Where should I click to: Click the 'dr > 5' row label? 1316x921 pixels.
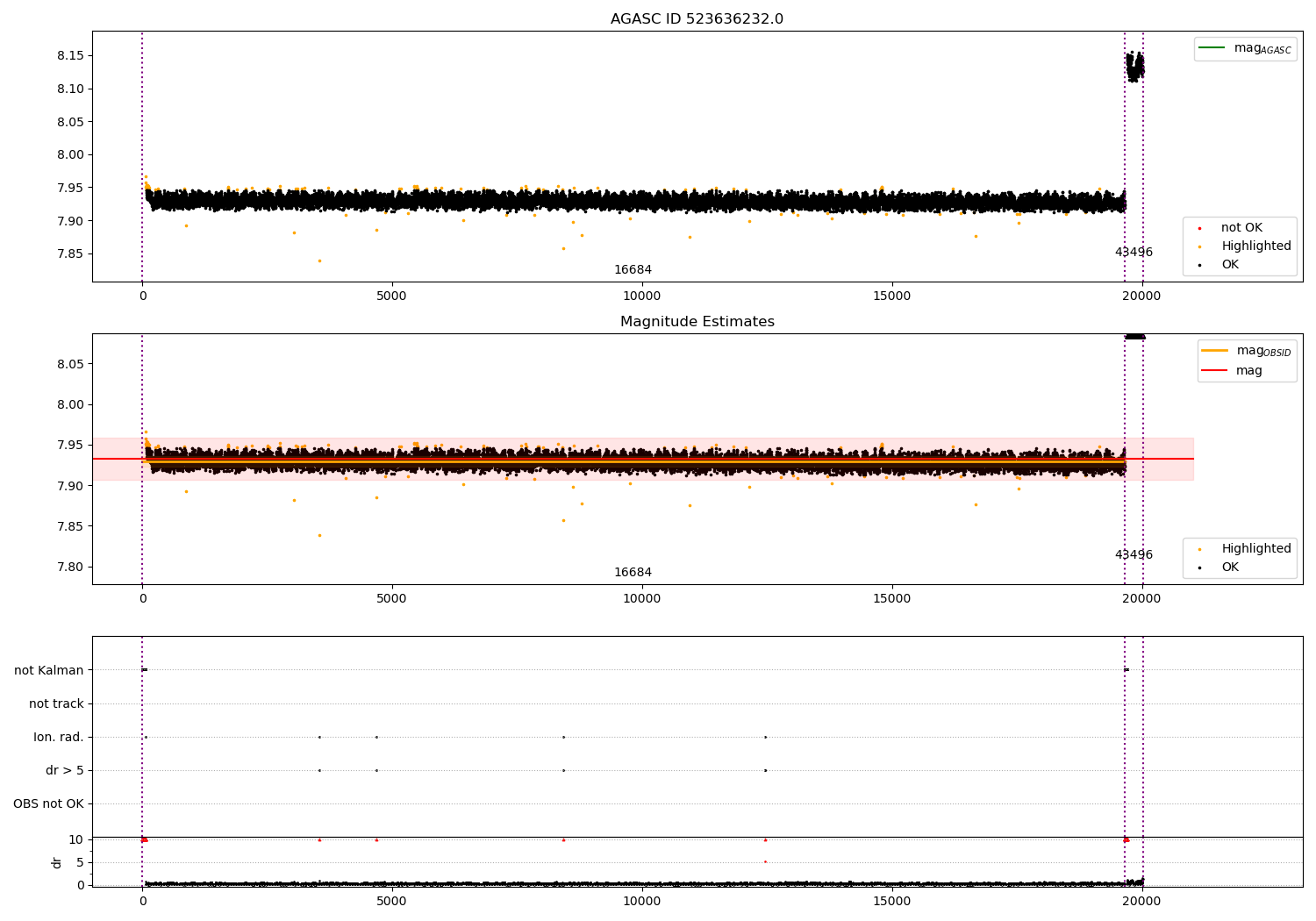tap(65, 771)
